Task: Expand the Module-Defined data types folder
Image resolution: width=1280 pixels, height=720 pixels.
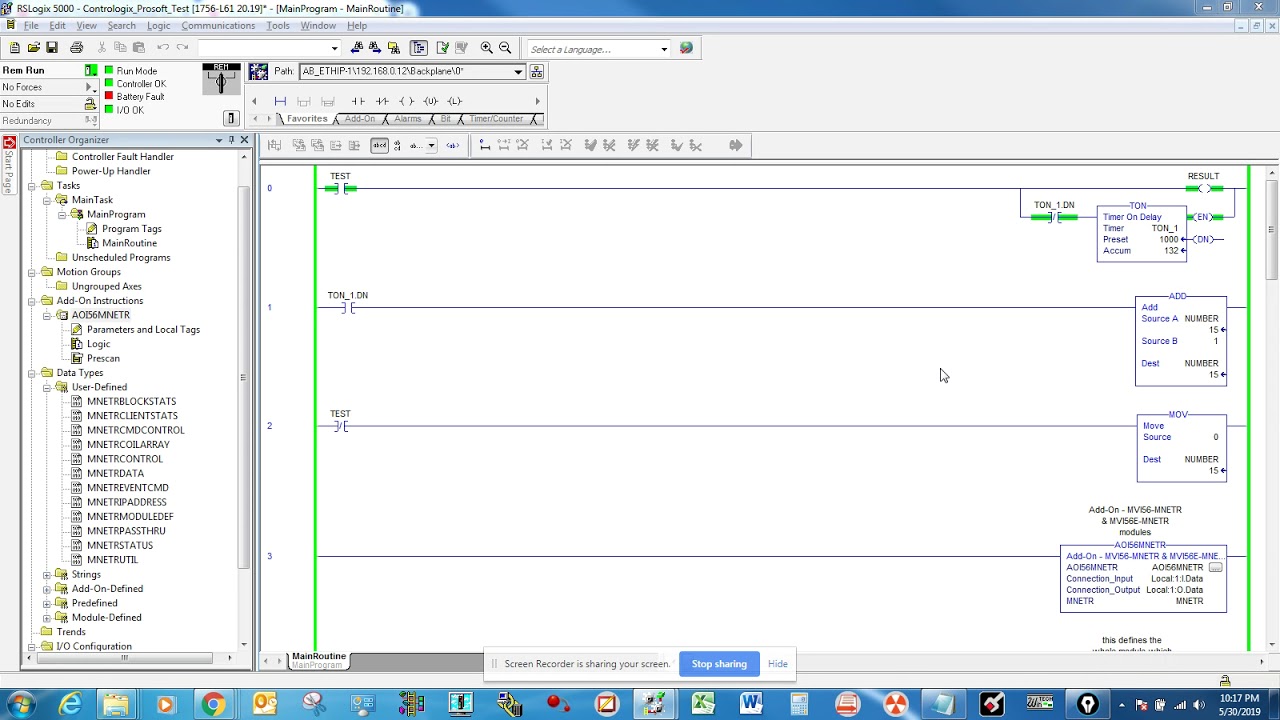Action: click(x=47, y=618)
